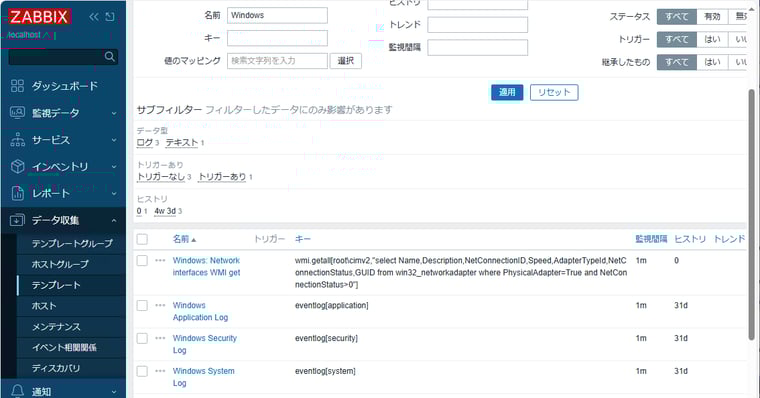Collapse the データ収集 menu chevron
Viewport: 760px width, 398px height.
[x=114, y=221]
